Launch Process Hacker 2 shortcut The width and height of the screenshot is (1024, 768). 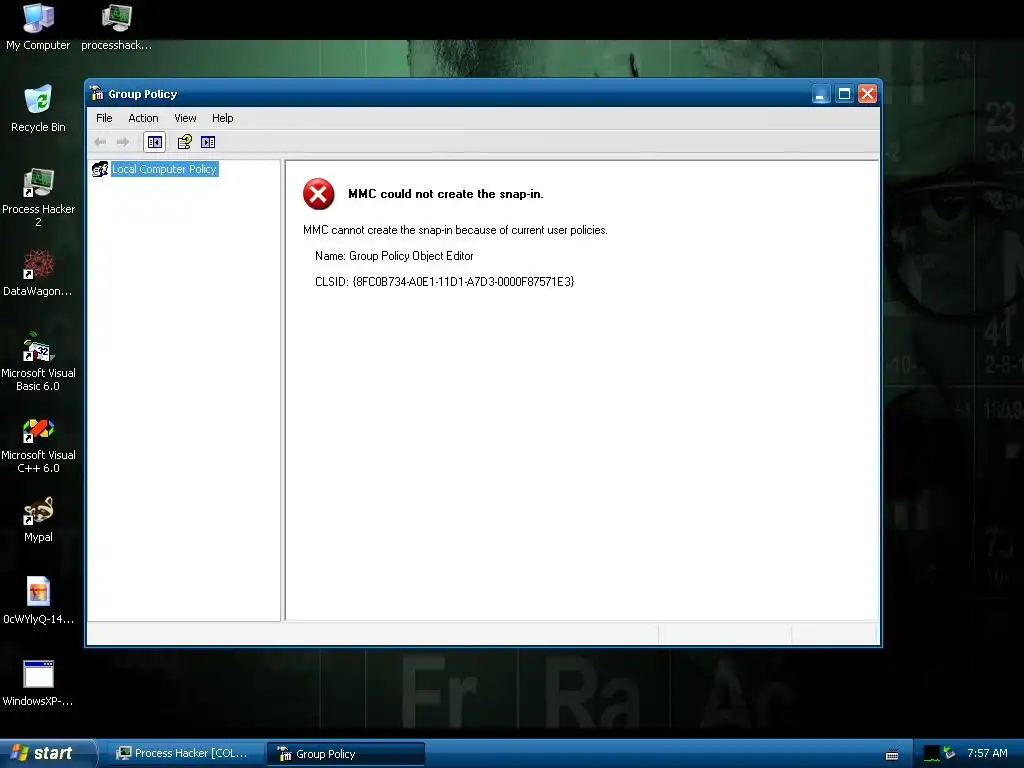pyautogui.click(x=38, y=197)
